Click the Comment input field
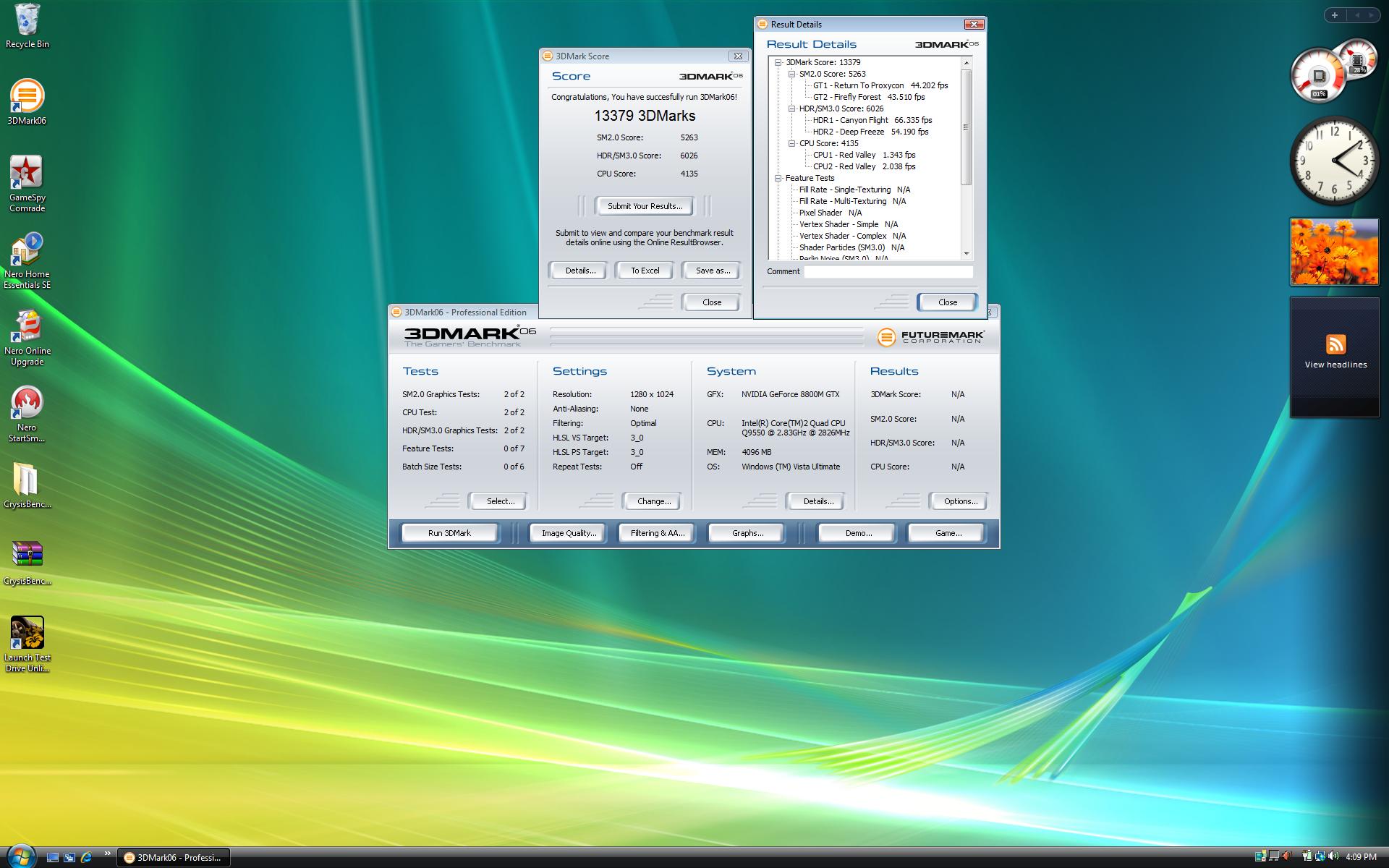Image resolution: width=1389 pixels, height=868 pixels. point(888,271)
